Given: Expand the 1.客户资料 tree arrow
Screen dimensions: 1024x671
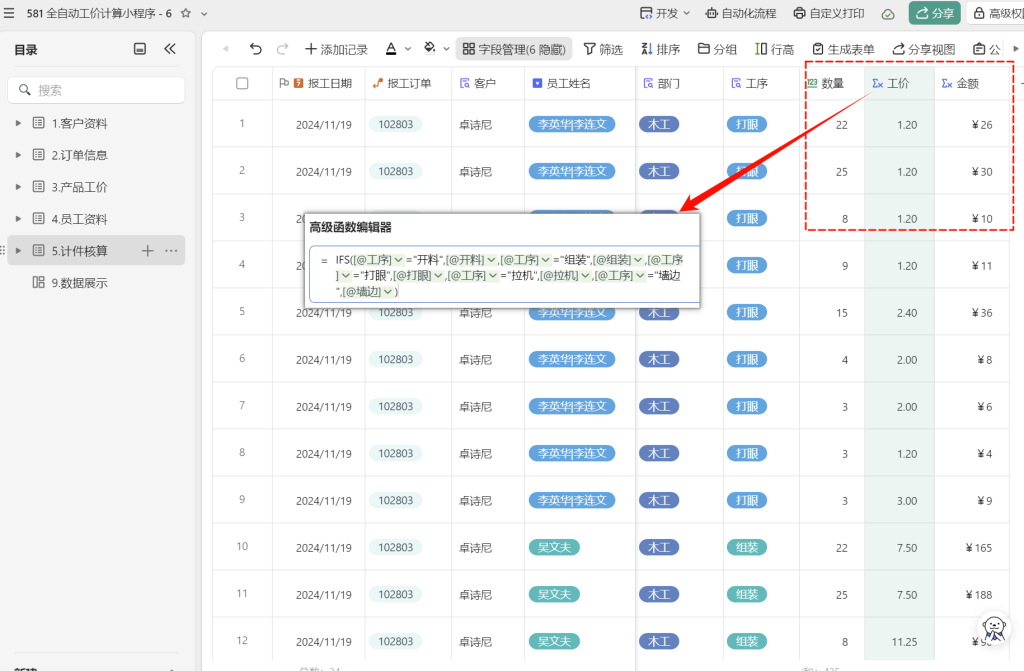Looking at the screenshot, I should [x=18, y=123].
